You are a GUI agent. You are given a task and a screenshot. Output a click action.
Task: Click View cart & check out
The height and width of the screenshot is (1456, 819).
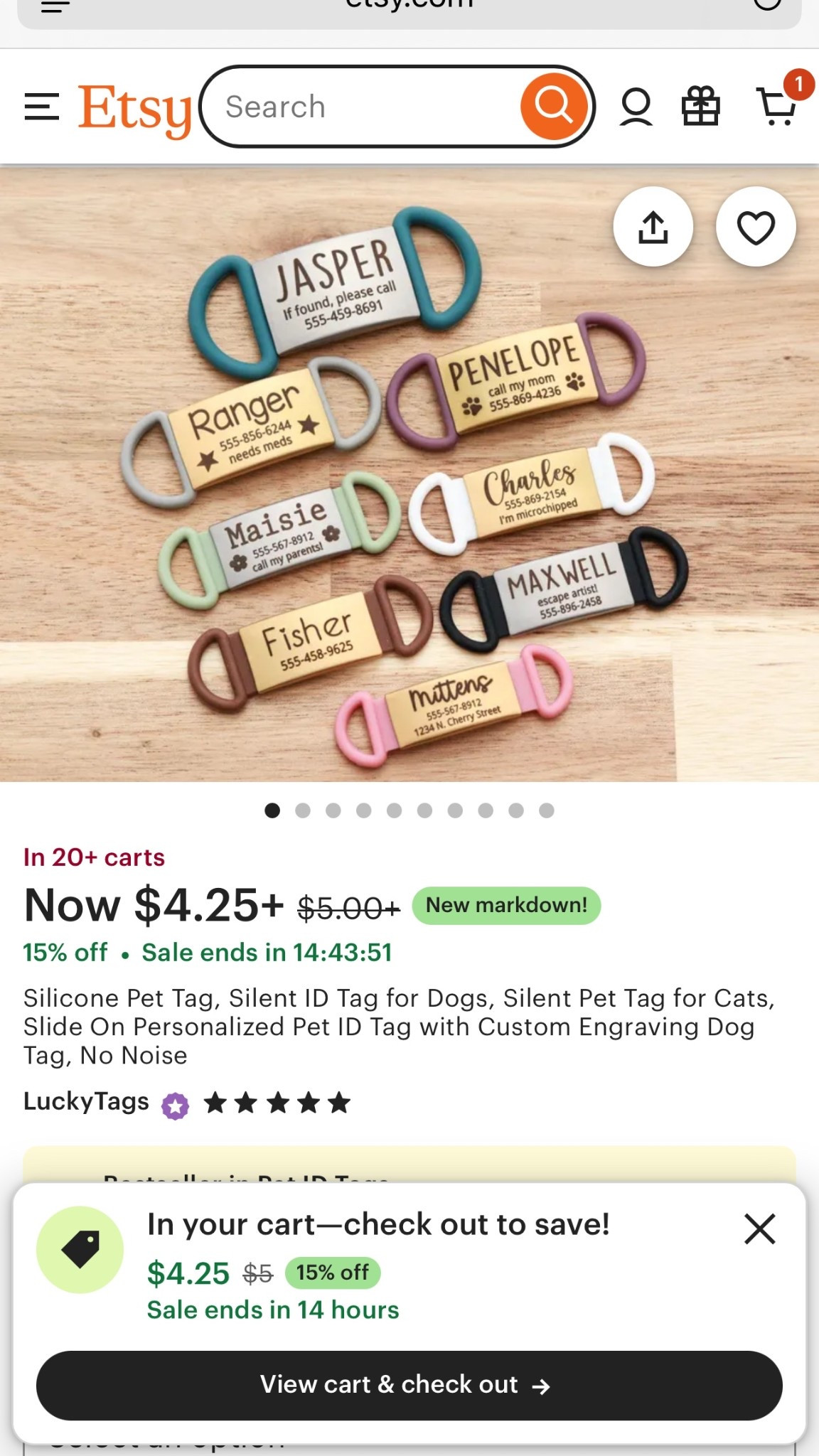(409, 1386)
